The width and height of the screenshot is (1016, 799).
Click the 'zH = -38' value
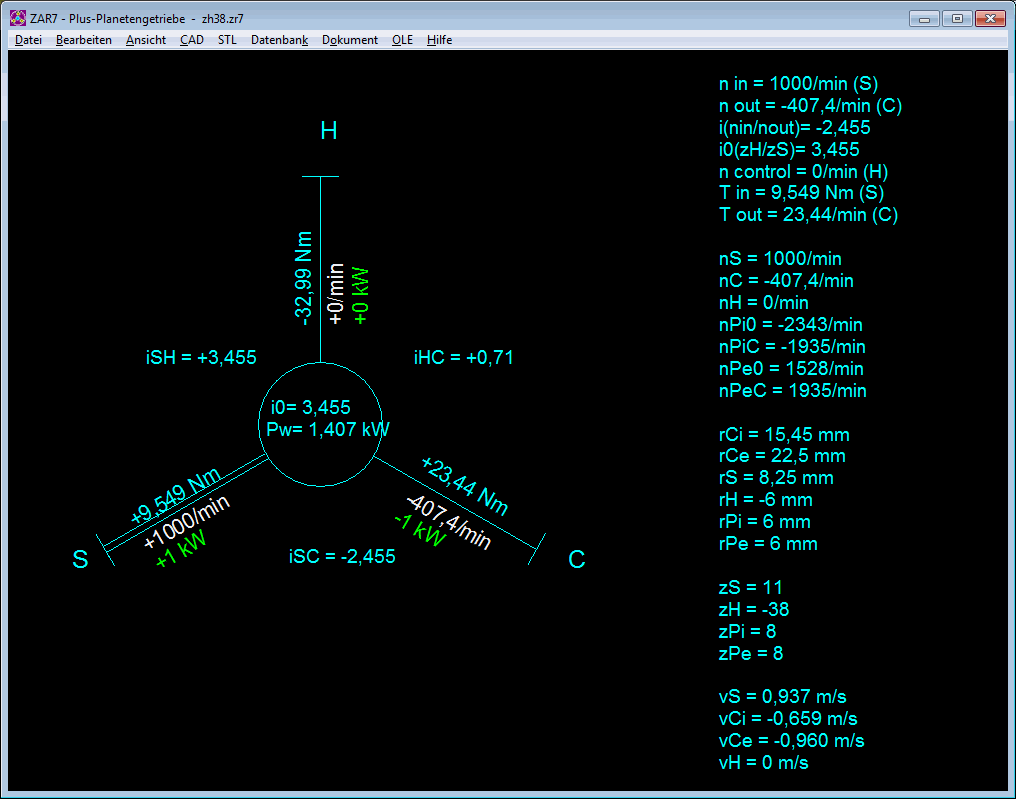[x=754, y=610]
